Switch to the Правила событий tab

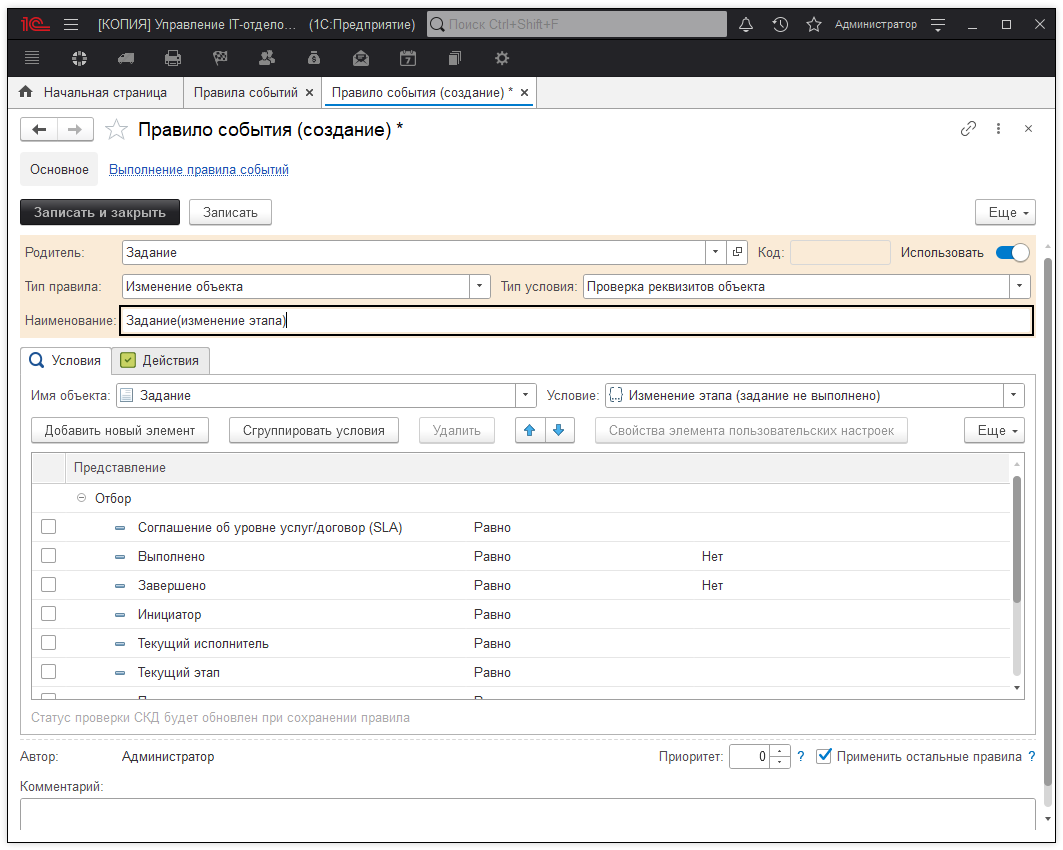(x=245, y=92)
